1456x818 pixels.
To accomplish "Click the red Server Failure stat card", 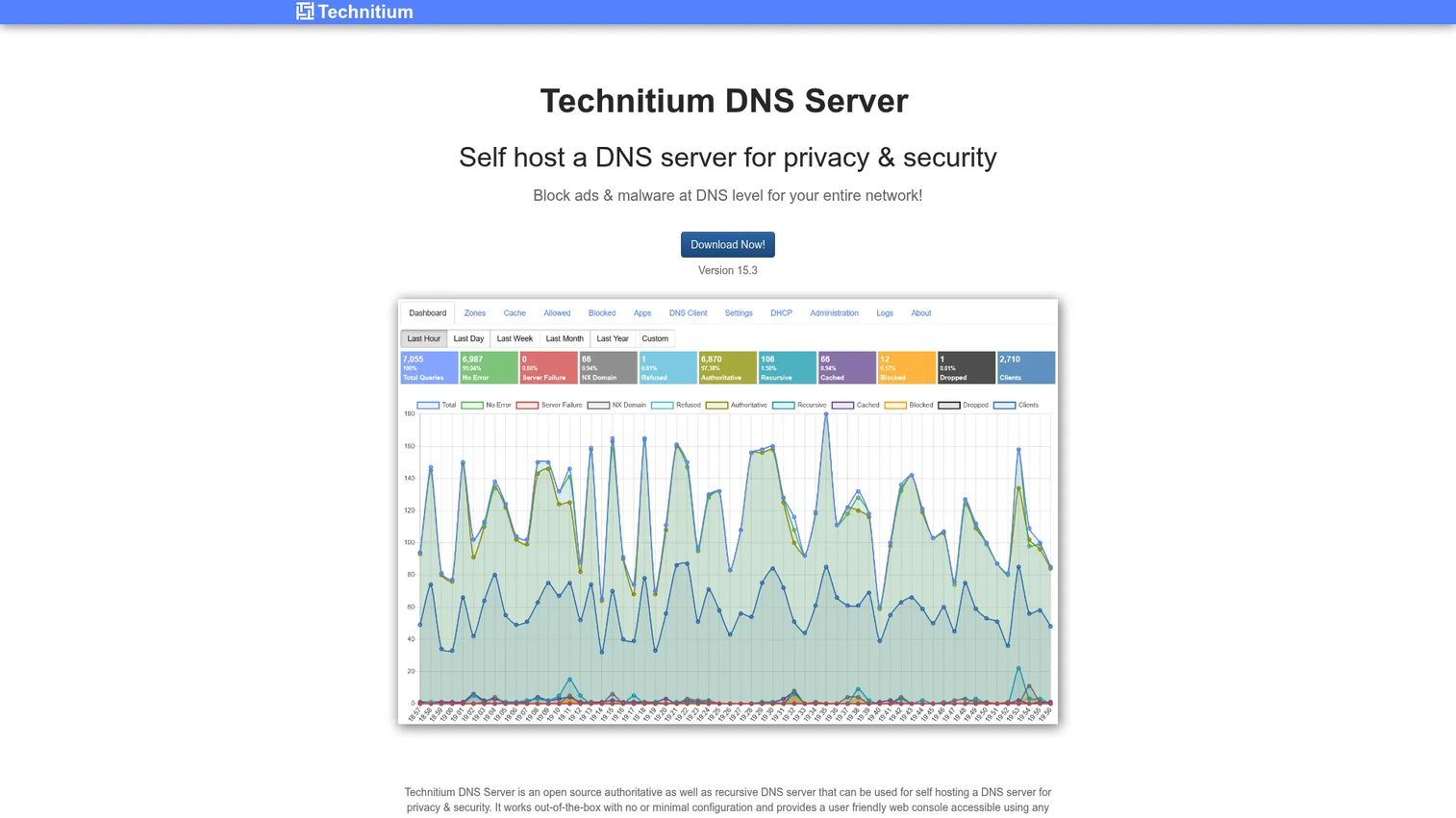I will click(x=548, y=367).
